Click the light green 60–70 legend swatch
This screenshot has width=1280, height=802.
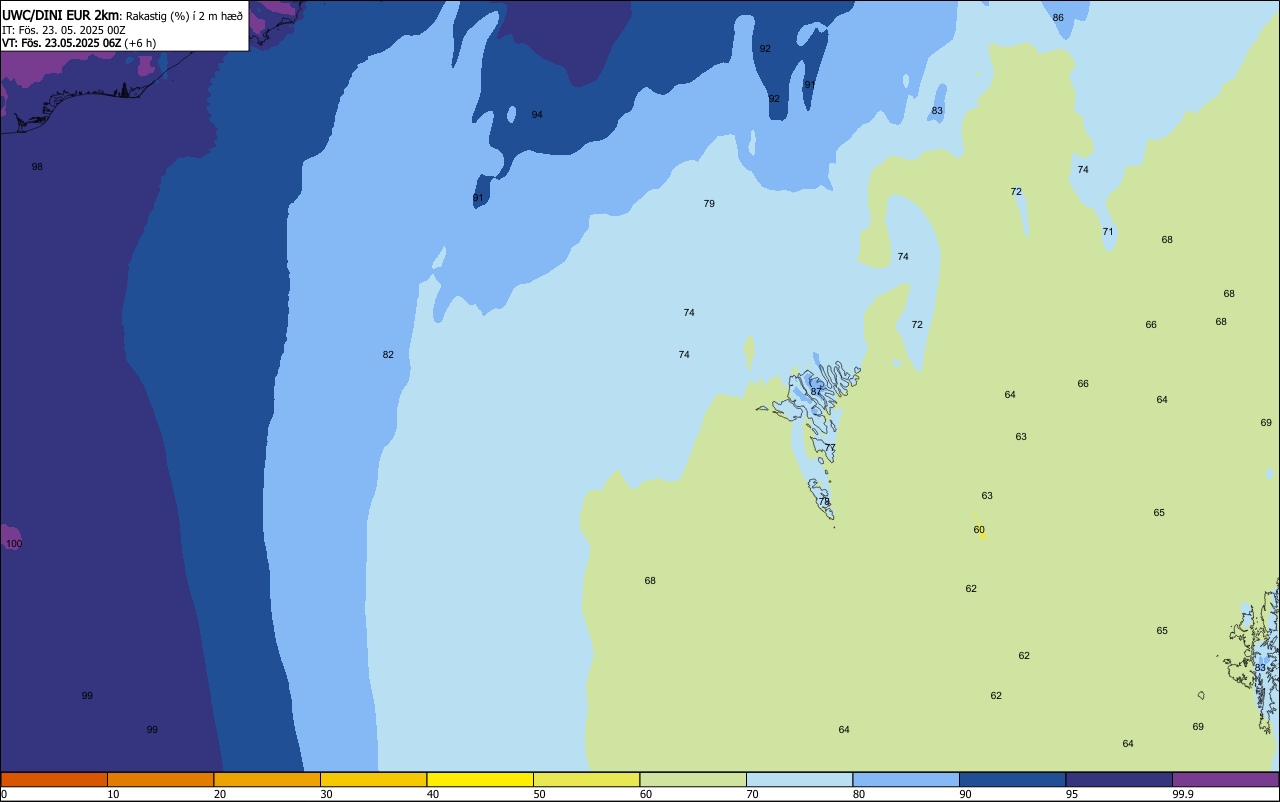coord(693,779)
